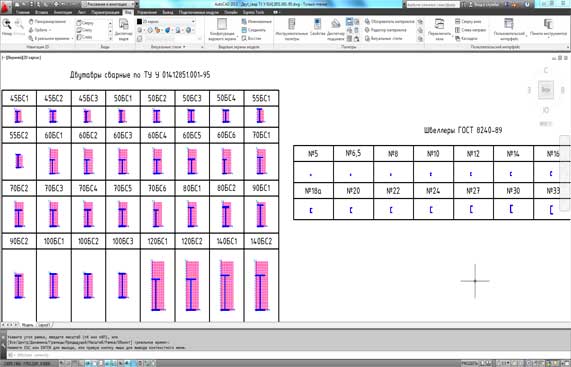Switch to the Layout1 drawing tab
This screenshot has width=571, height=367.
tap(44, 324)
